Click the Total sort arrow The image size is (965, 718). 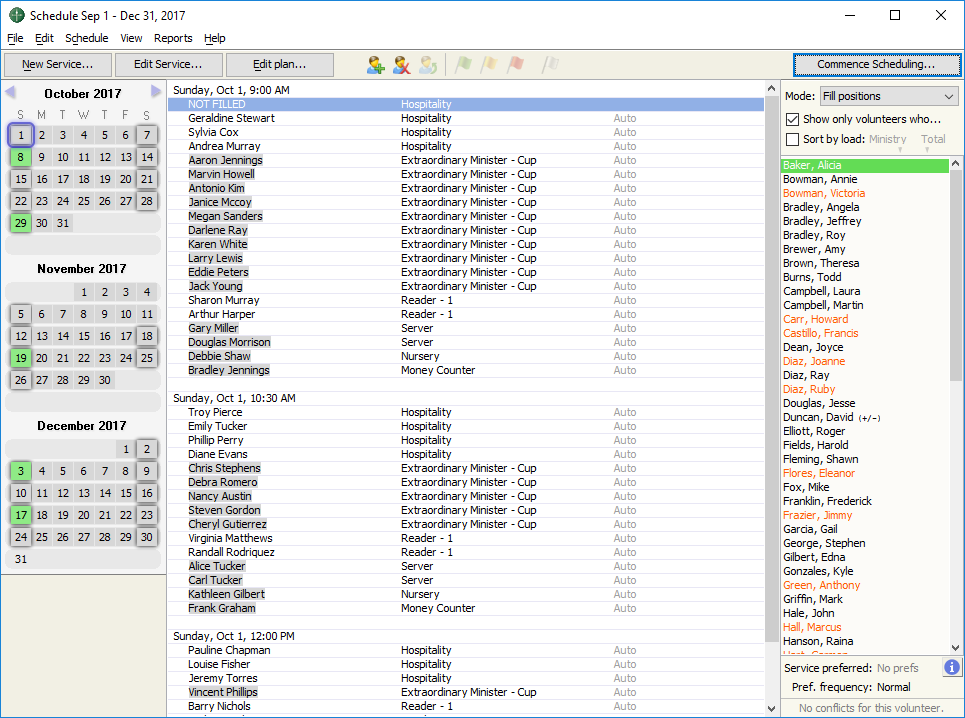[x=927, y=150]
